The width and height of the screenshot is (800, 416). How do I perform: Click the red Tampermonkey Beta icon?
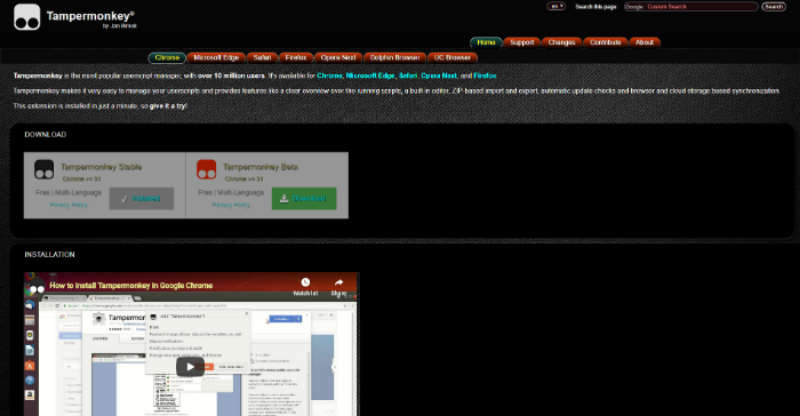coord(207,169)
